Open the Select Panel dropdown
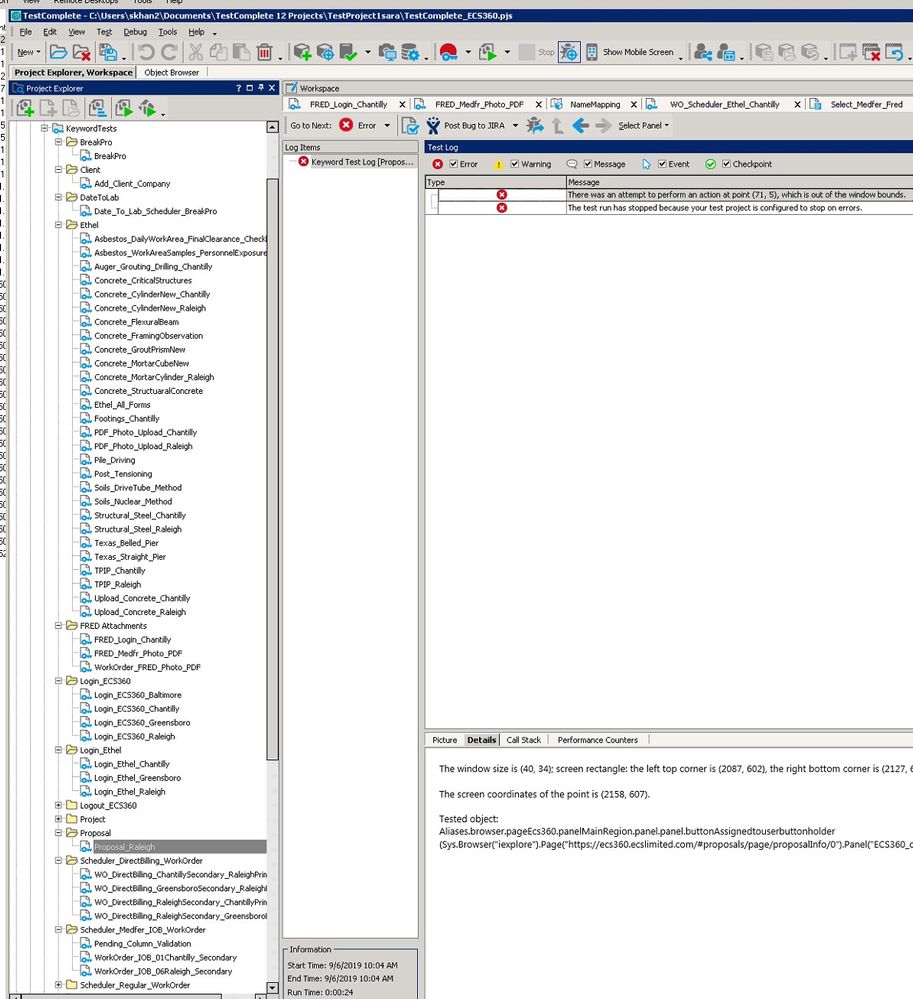913x999 pixels. (643, 126)
